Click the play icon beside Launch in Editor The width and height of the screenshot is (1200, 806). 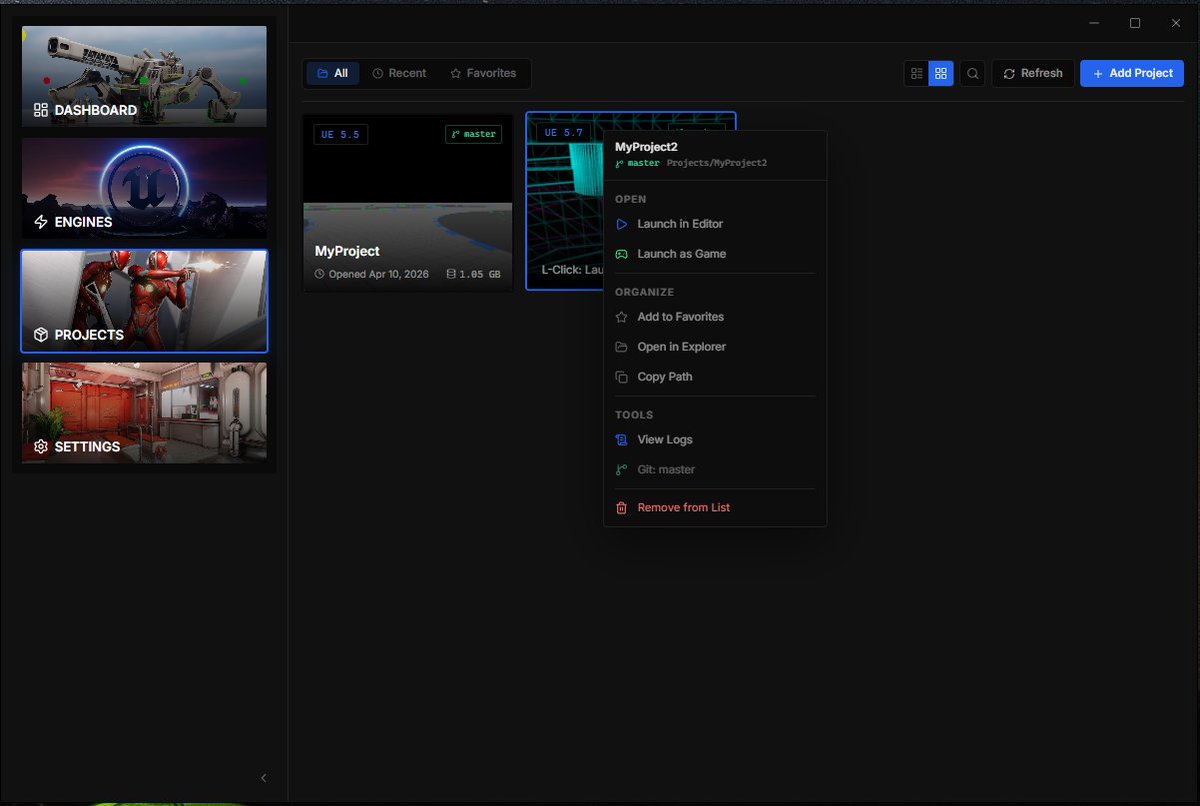tap(621, 224)
